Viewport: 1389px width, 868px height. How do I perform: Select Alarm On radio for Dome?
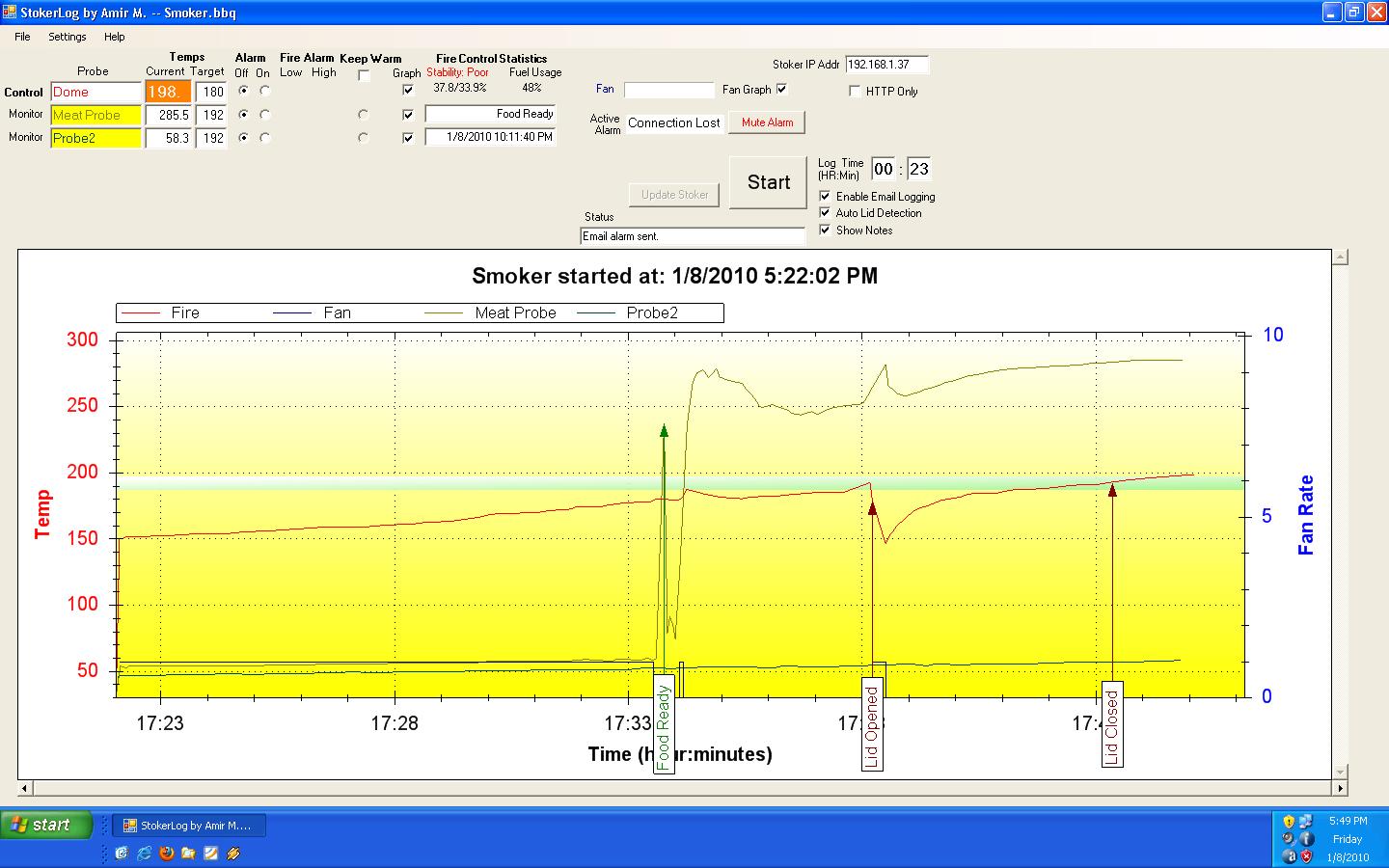click(x=265, y=91)
